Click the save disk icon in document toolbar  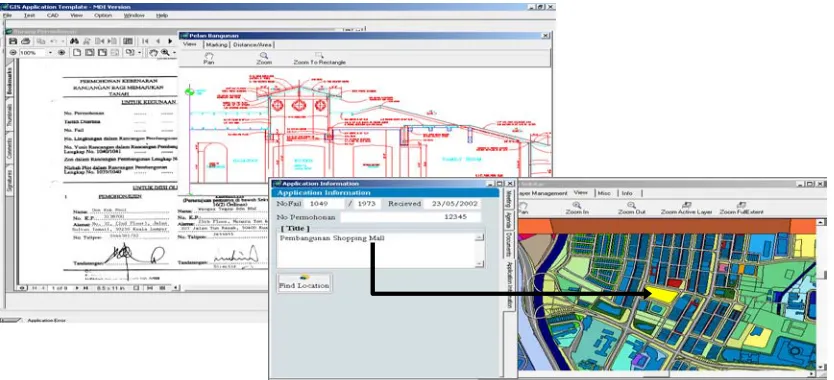13,41
